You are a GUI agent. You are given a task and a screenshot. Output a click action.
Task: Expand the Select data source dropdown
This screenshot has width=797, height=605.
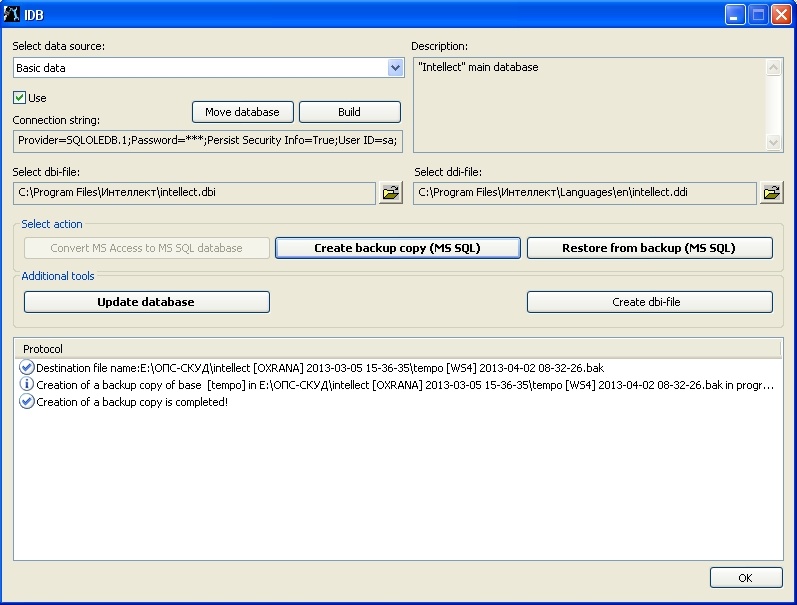click(x=395, y=68)
